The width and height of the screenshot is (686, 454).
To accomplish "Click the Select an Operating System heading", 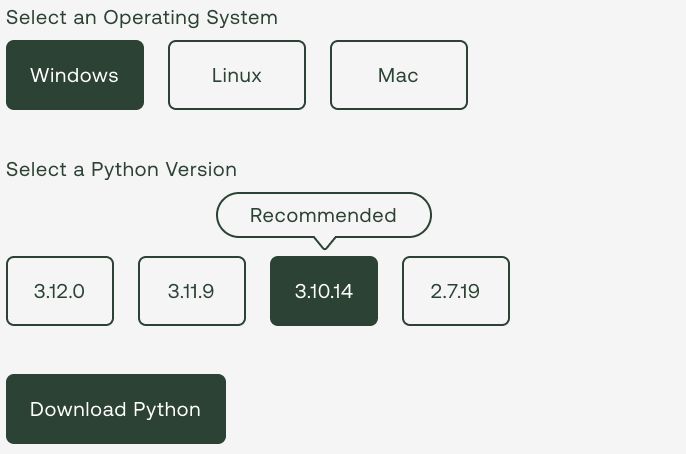I will [x=142, y=18].
